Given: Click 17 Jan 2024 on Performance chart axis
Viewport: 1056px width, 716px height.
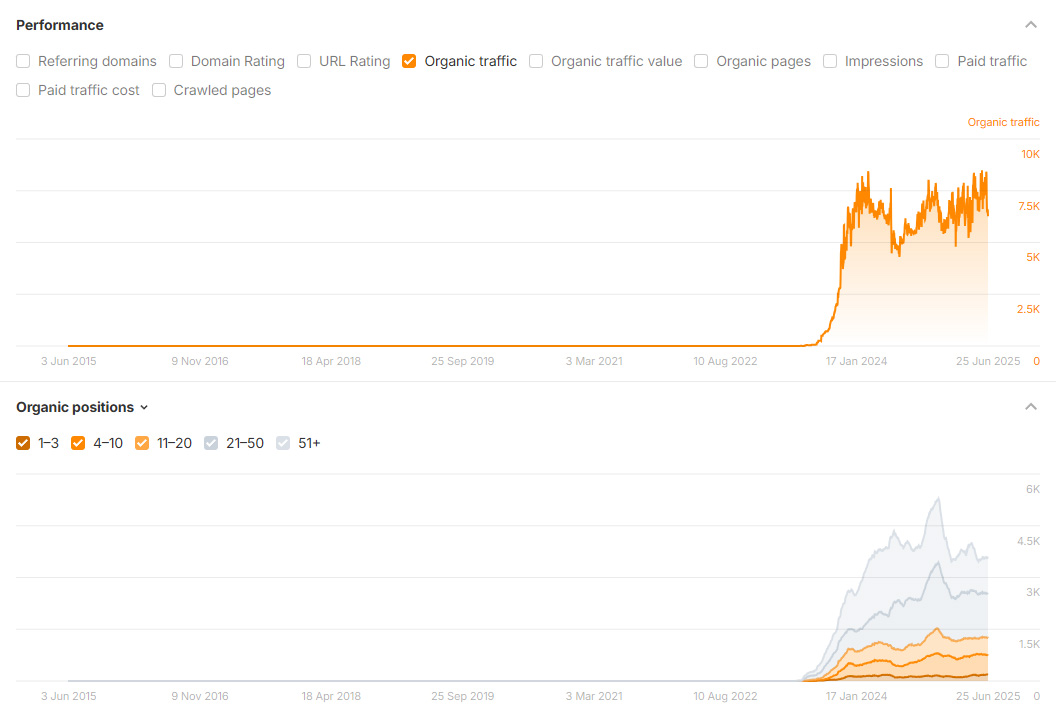Looking at the screenshot, I should tap(856, 361).
